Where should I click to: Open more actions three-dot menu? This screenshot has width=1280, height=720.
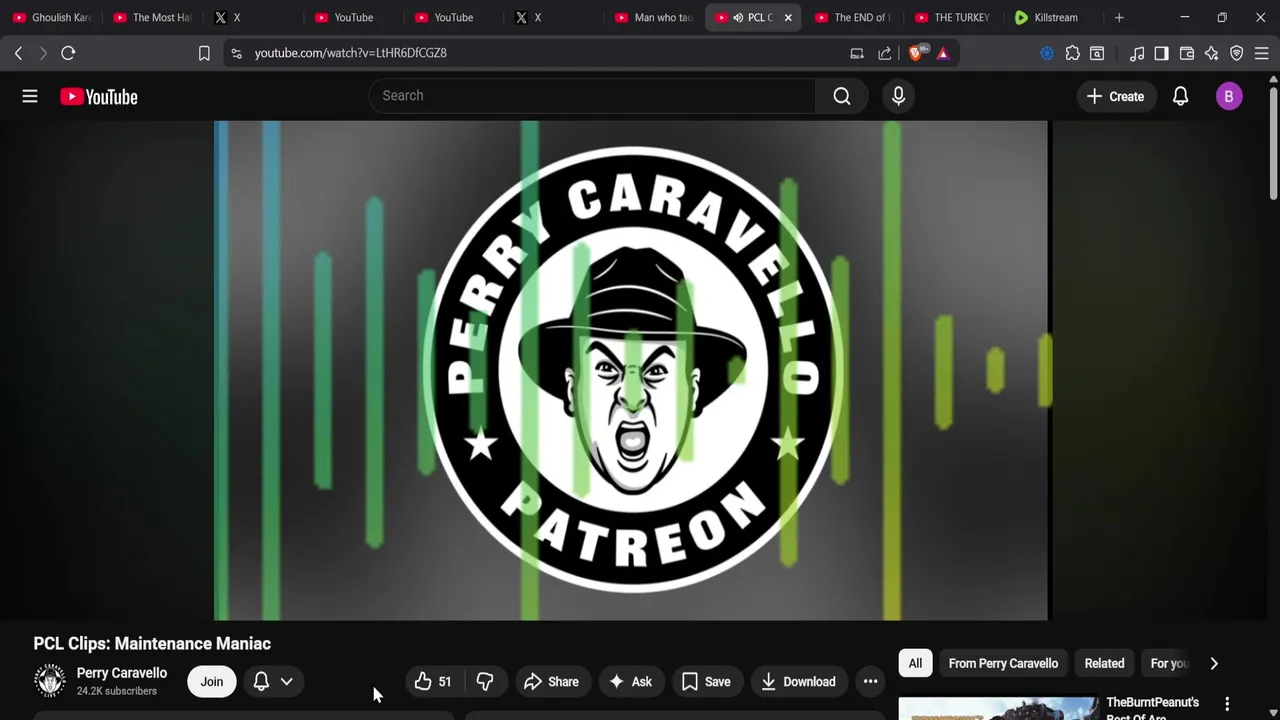(x=871, y=682)
